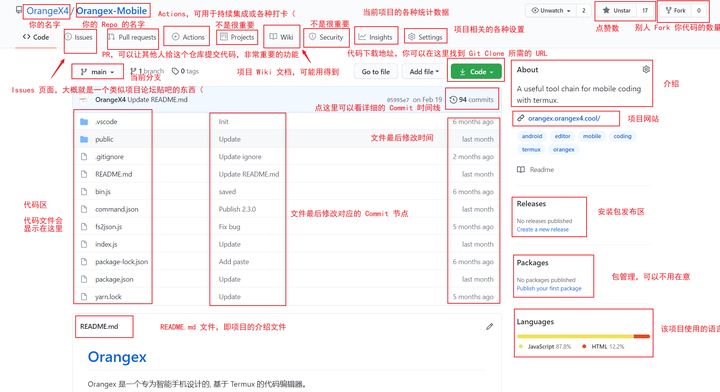720x392 pixels.
Task: Open the Security tab
Action: point(326,37)
